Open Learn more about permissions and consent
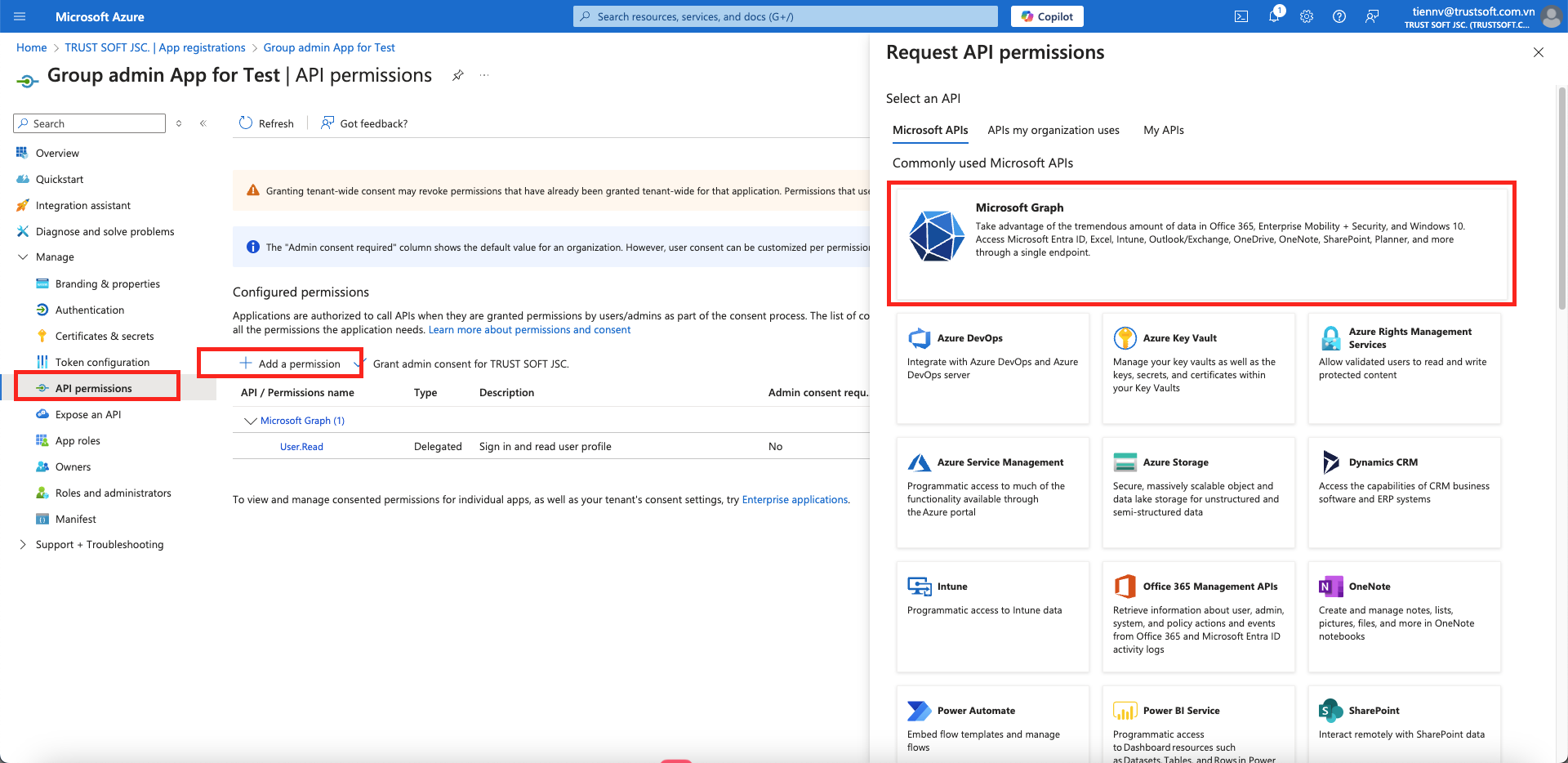 point(529,330)
